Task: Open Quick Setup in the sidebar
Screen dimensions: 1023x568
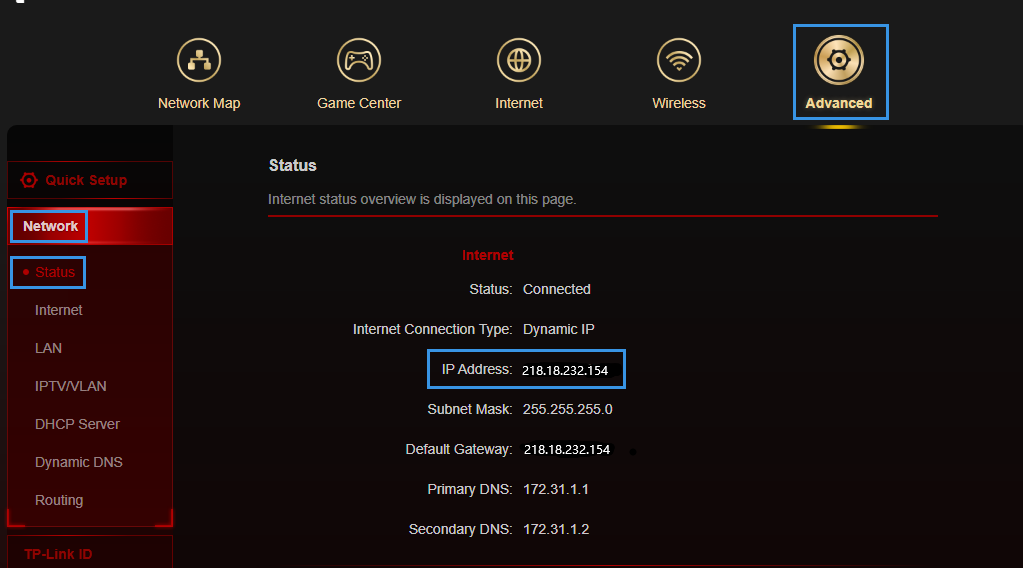Action: click(90, 180)
